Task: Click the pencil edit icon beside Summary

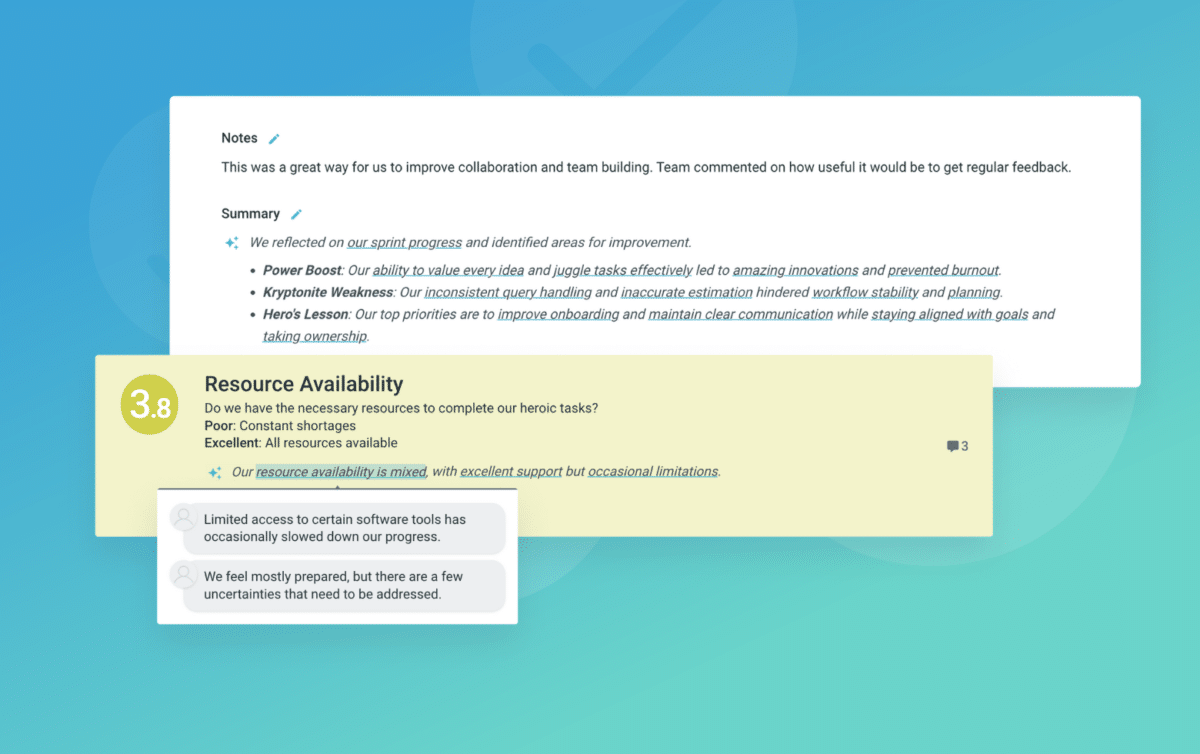Action: [296, 214]
